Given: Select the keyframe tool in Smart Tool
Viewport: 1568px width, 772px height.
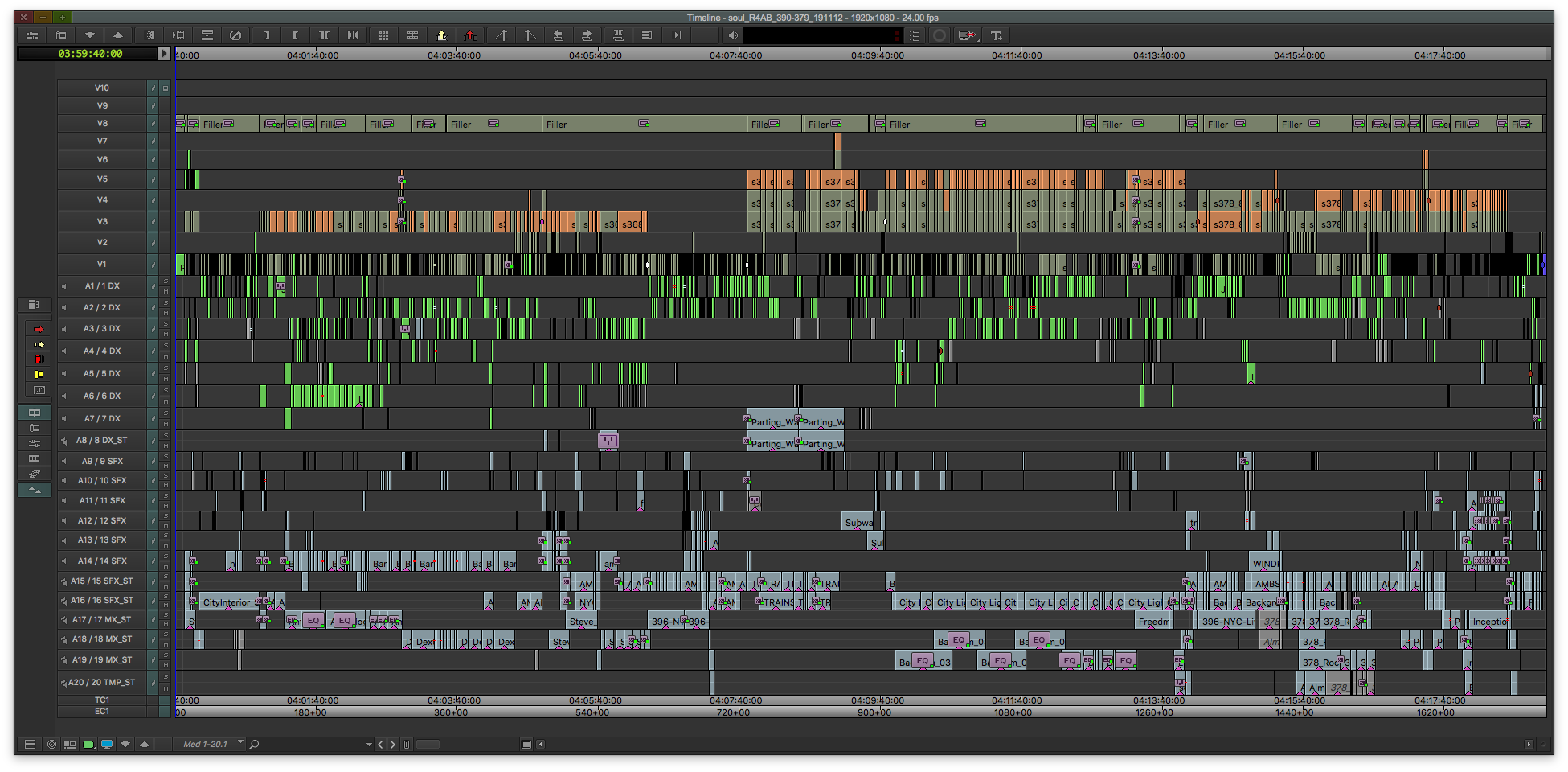Looking at the screenshot, I should coord(38,390).
